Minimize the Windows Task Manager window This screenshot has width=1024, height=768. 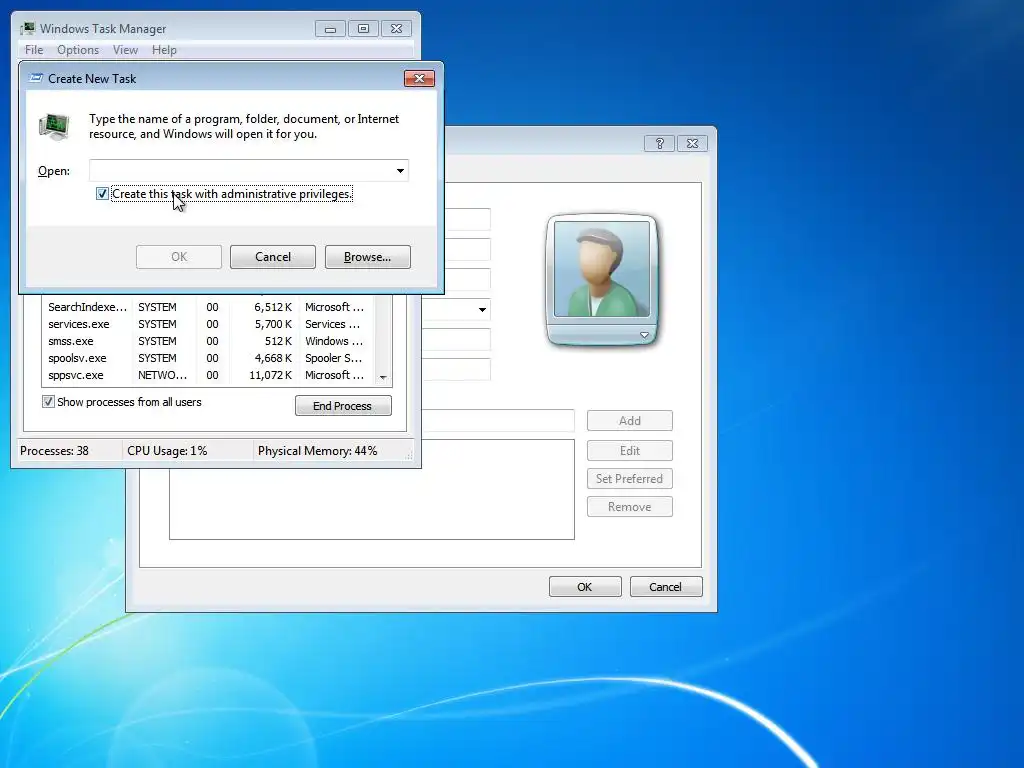[x=330, y=29]
